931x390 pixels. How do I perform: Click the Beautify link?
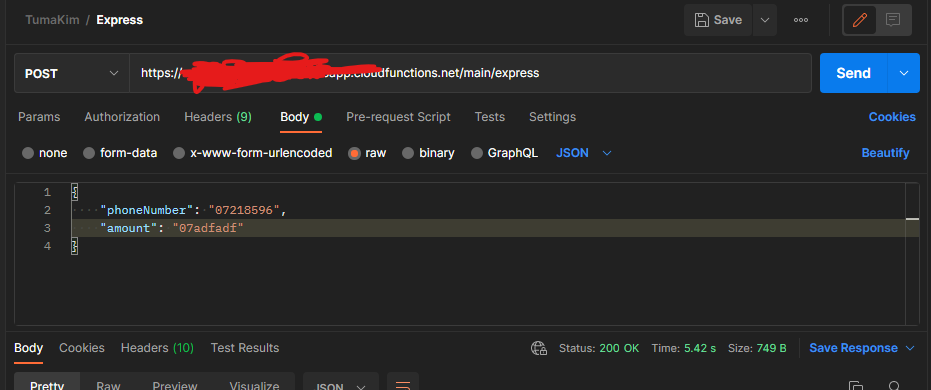coord(885,153)
